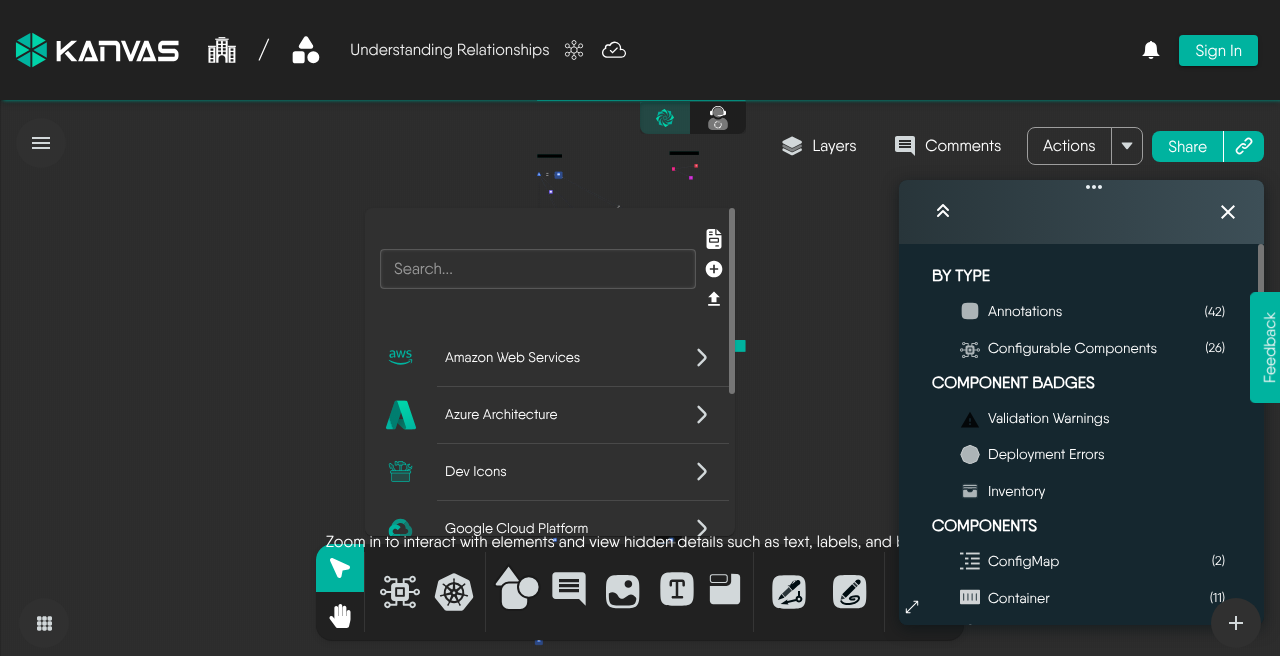Select the freehand pencil tool
1280x656 pixels.
click(x=850, y=592)
